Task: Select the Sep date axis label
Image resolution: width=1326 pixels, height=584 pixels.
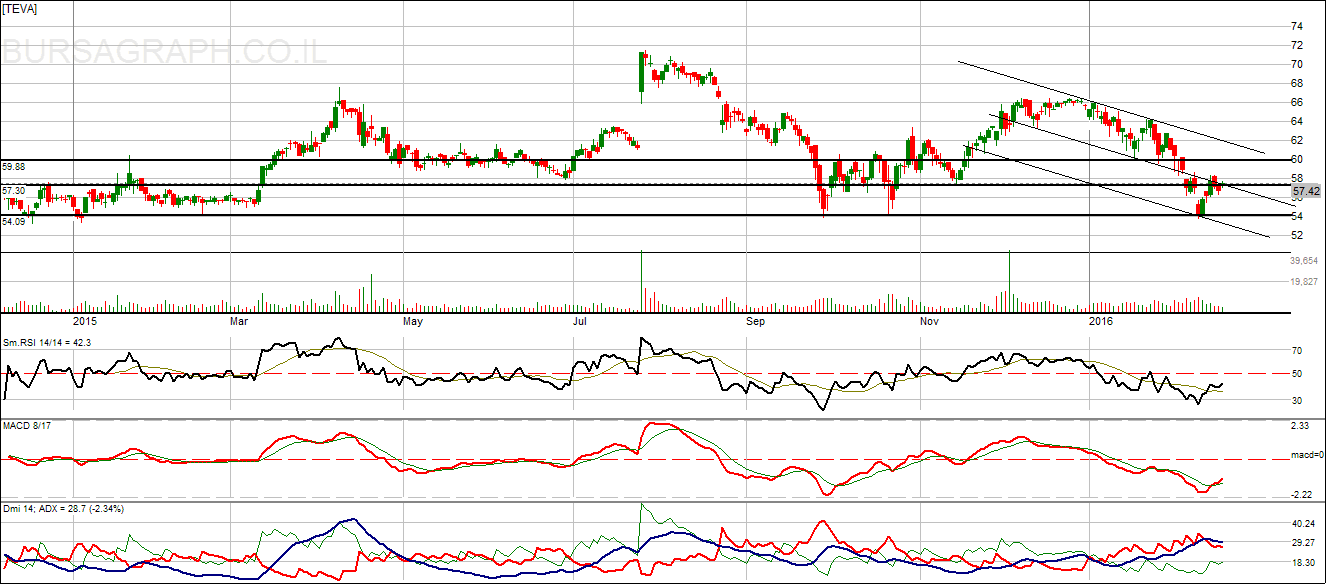Action: 756,321
